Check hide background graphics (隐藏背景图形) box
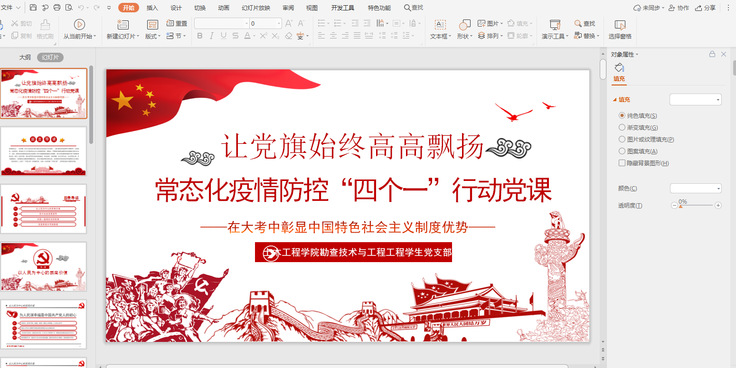This screenshot has width=736, height=368. point(622,163)
